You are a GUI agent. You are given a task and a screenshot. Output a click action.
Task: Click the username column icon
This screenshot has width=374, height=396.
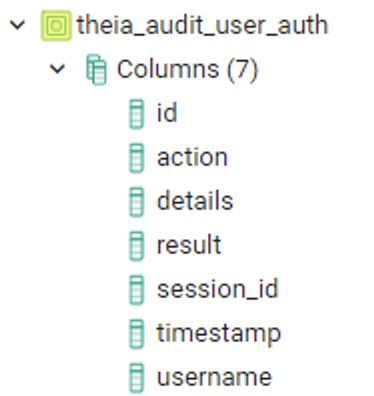click(x=137, y=378)
